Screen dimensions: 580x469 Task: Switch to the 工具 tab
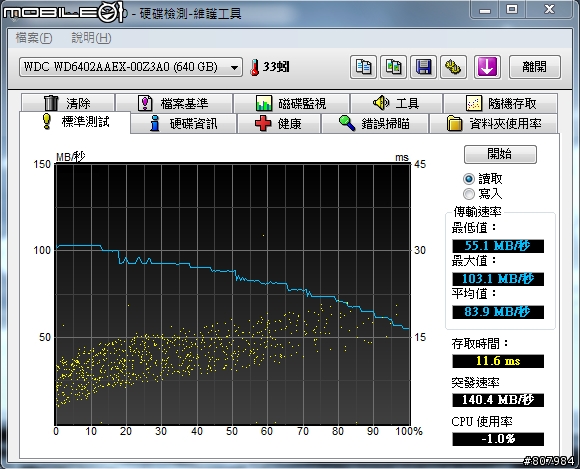(396, 103)
